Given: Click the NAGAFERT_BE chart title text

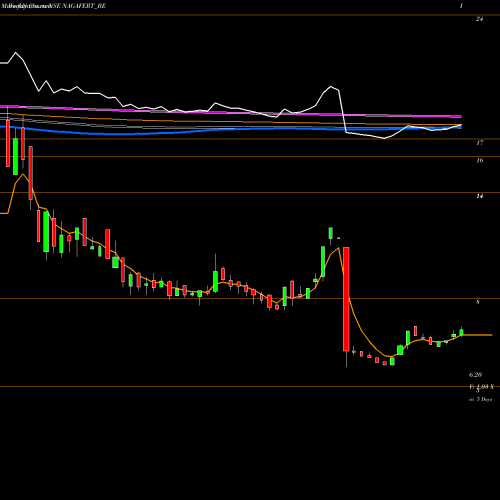Looking at the screenshot, I should pyautogui.click(x=84, y=6).
